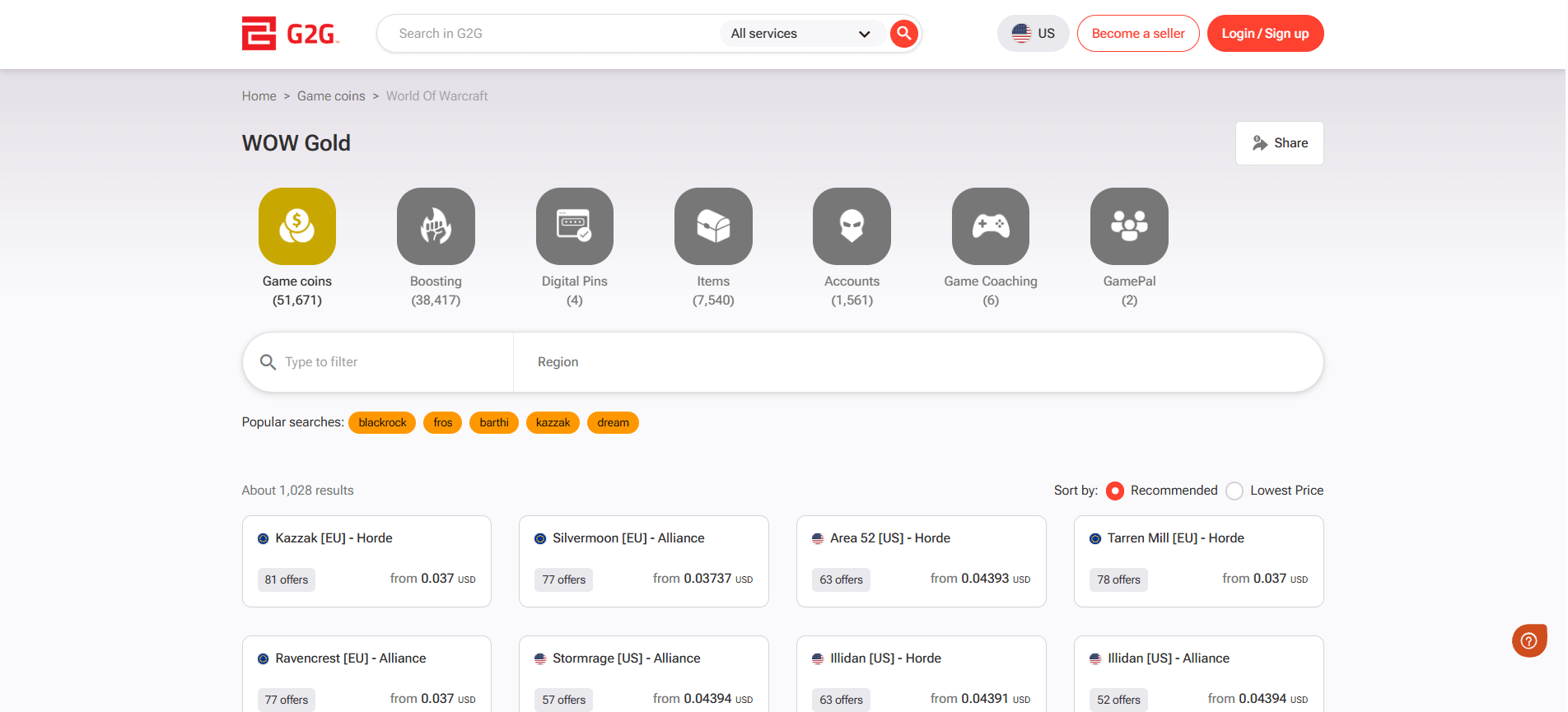Screen dimensions: 1568x712
Task: Click the Home breadcrumb link
Action: [x=259, y=96]
